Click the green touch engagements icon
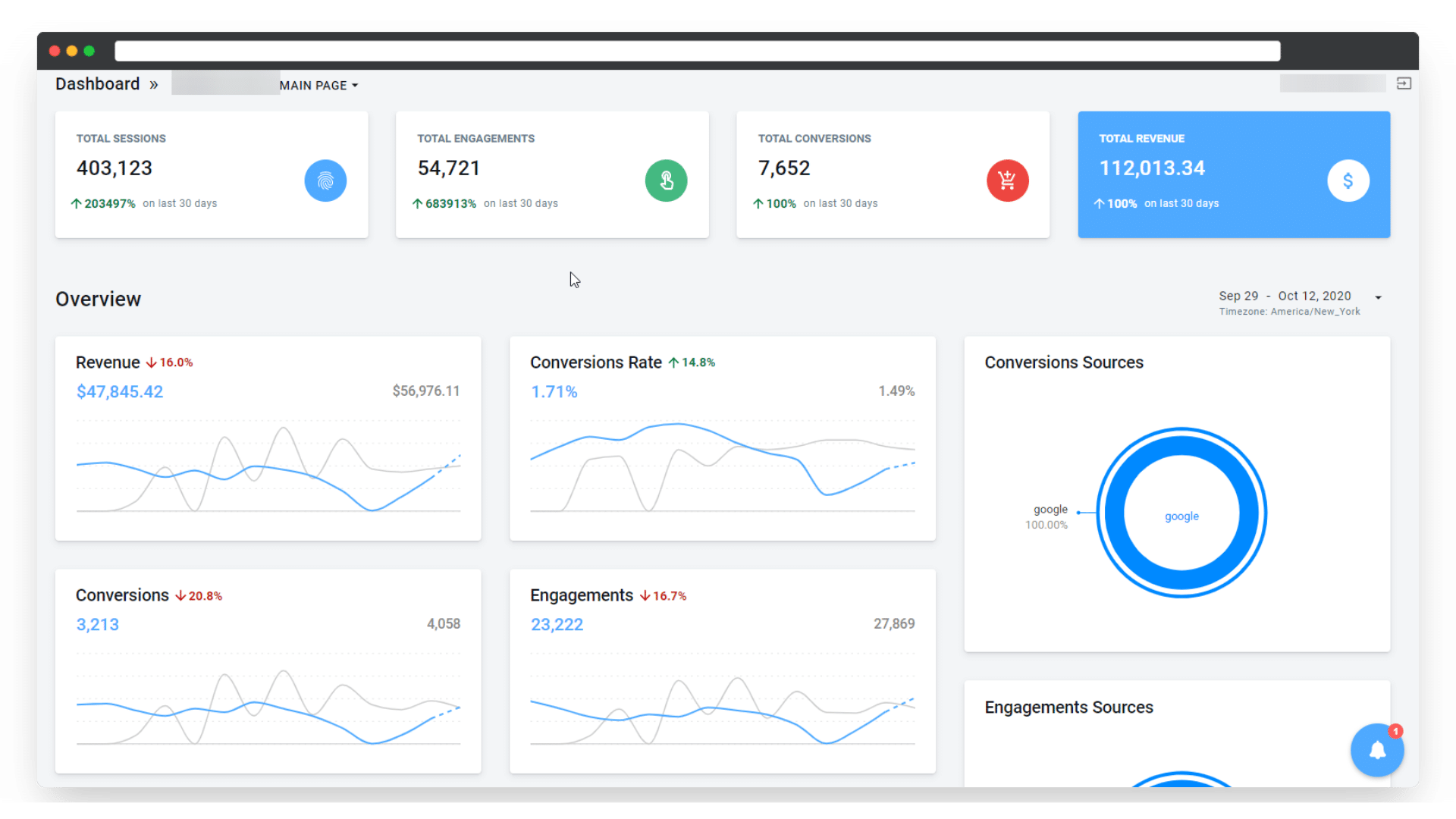 666,180
